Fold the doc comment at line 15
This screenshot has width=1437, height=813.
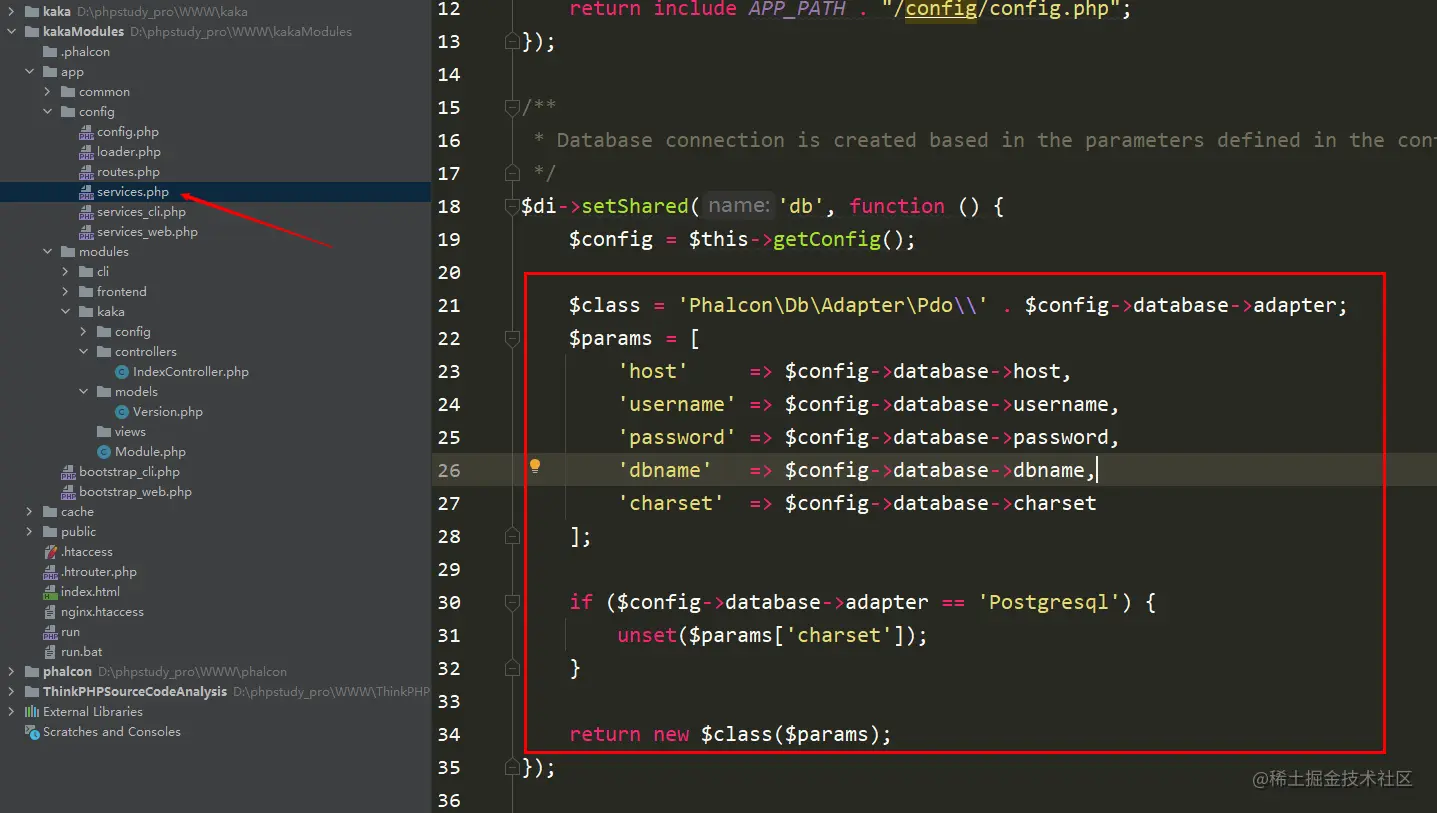pos(513,107)
